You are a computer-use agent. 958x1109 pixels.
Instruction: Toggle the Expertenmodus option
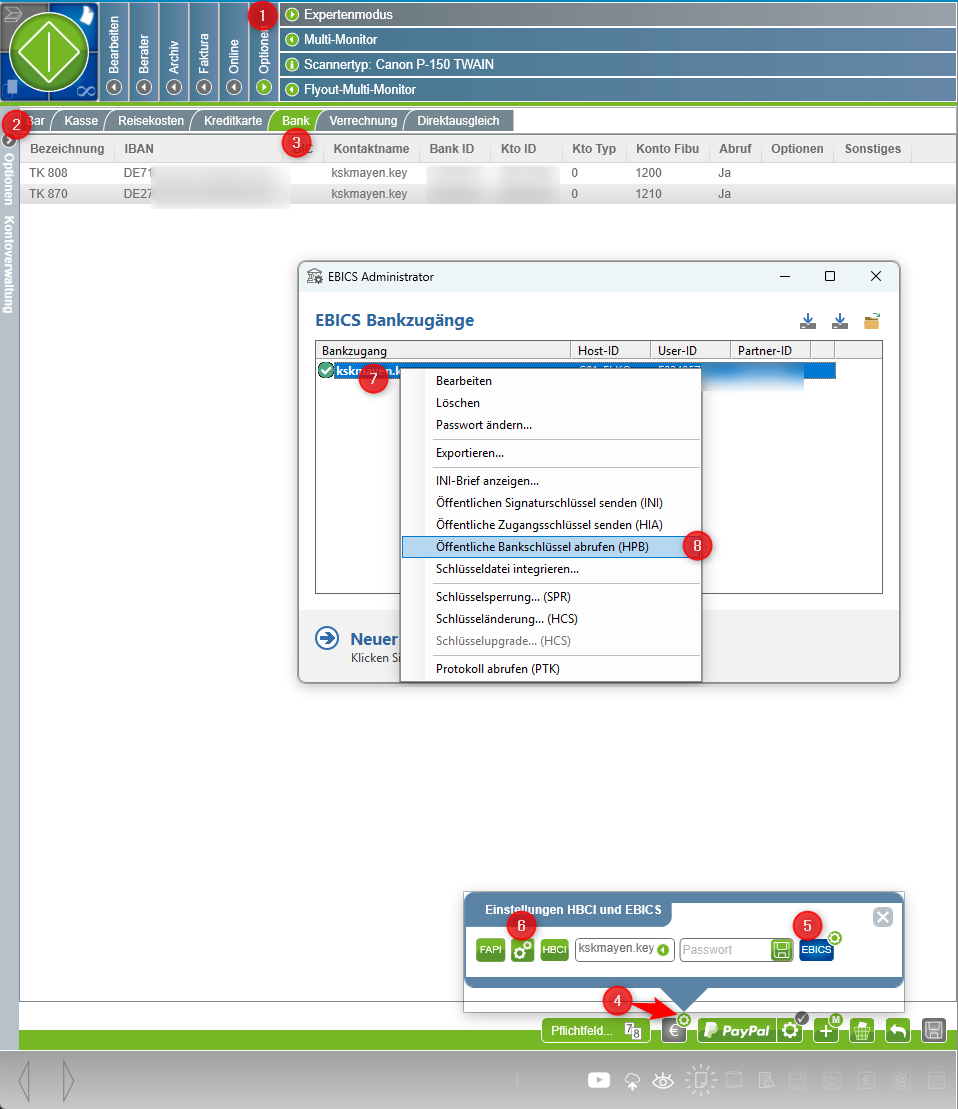292,15
